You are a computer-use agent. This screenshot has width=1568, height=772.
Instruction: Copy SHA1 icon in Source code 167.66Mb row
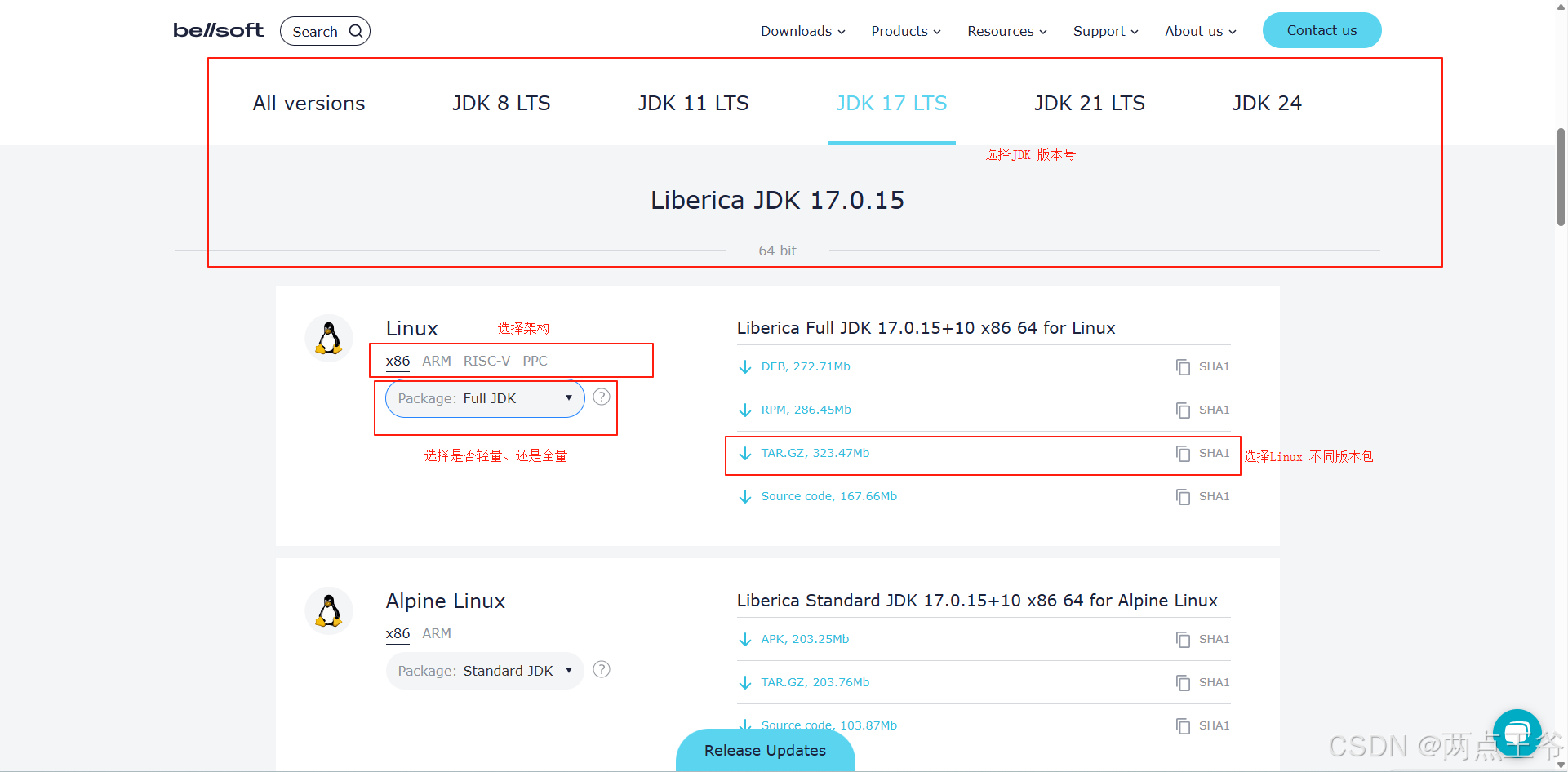tap(1183, 497)
